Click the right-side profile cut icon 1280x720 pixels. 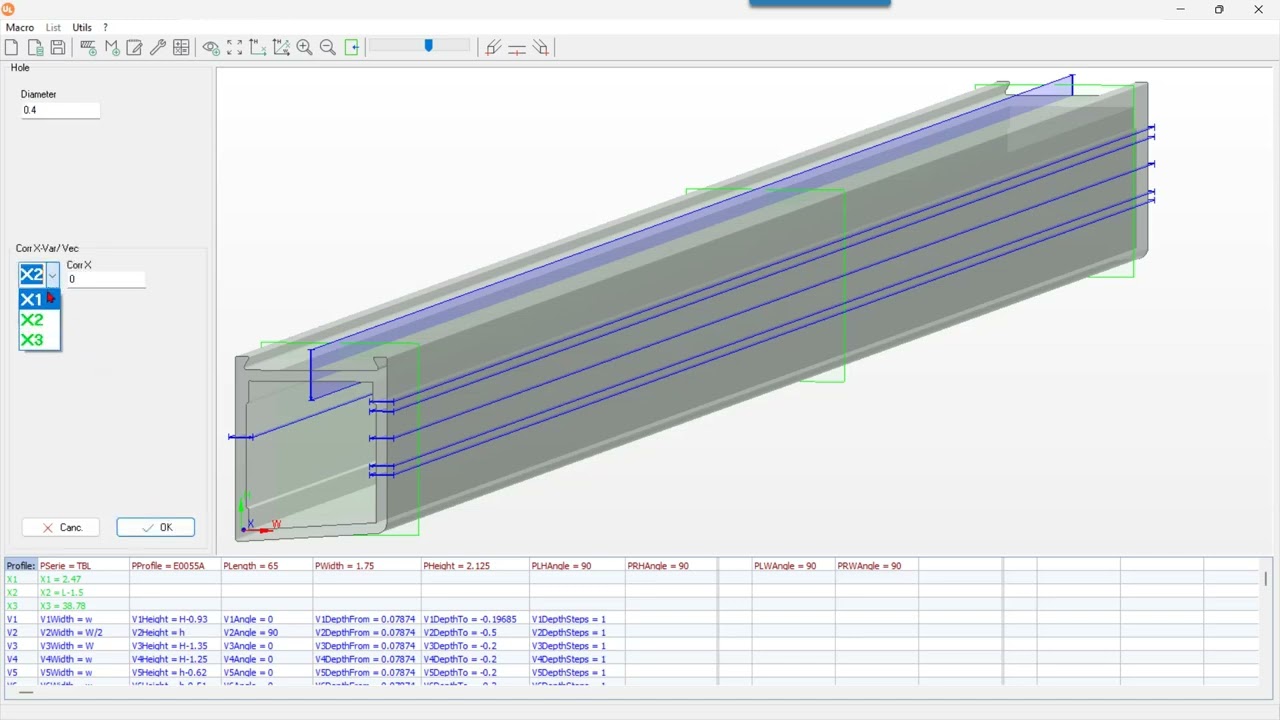(541, 47)
